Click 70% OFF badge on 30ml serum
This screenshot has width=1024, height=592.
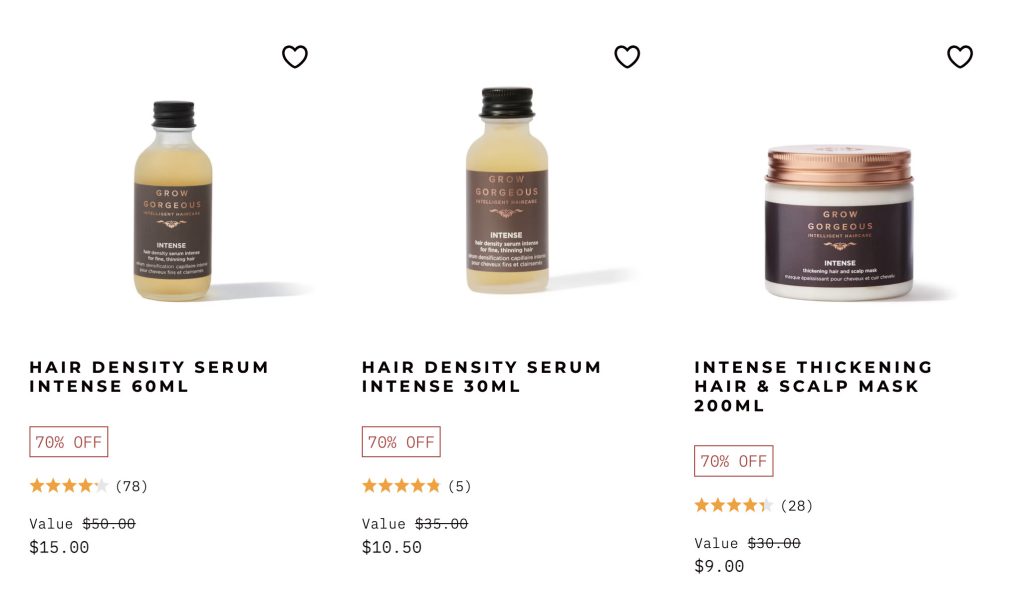pyautogui.click(x=401, y=442)
